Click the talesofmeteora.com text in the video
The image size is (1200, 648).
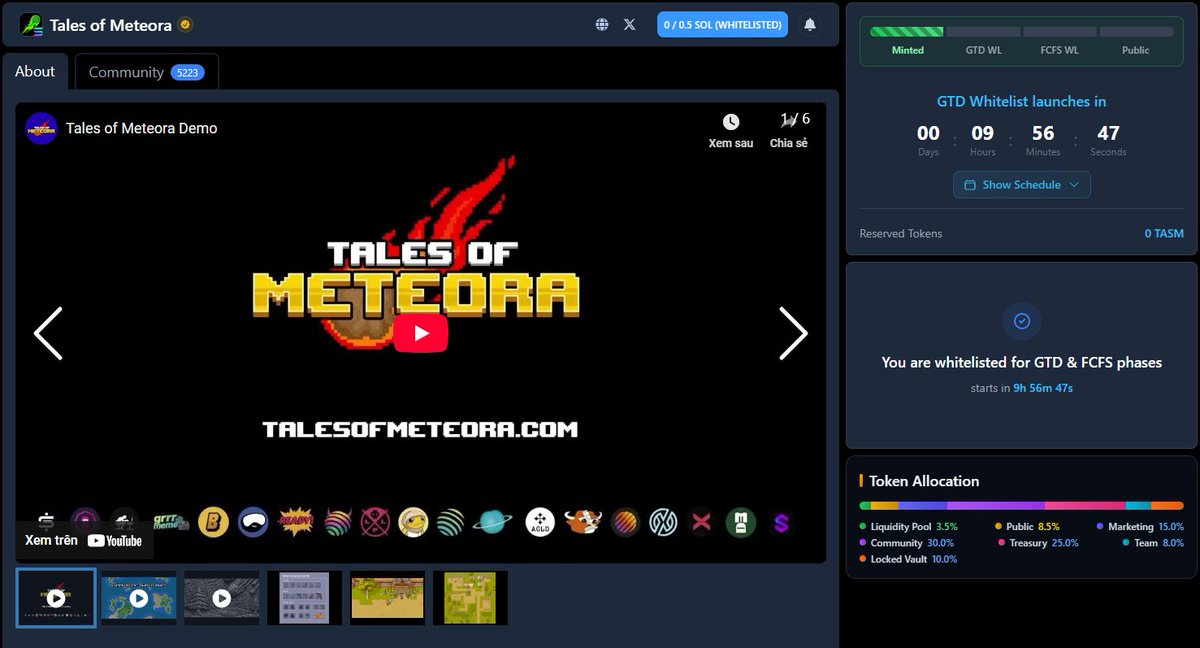click(x=420, y=430)
